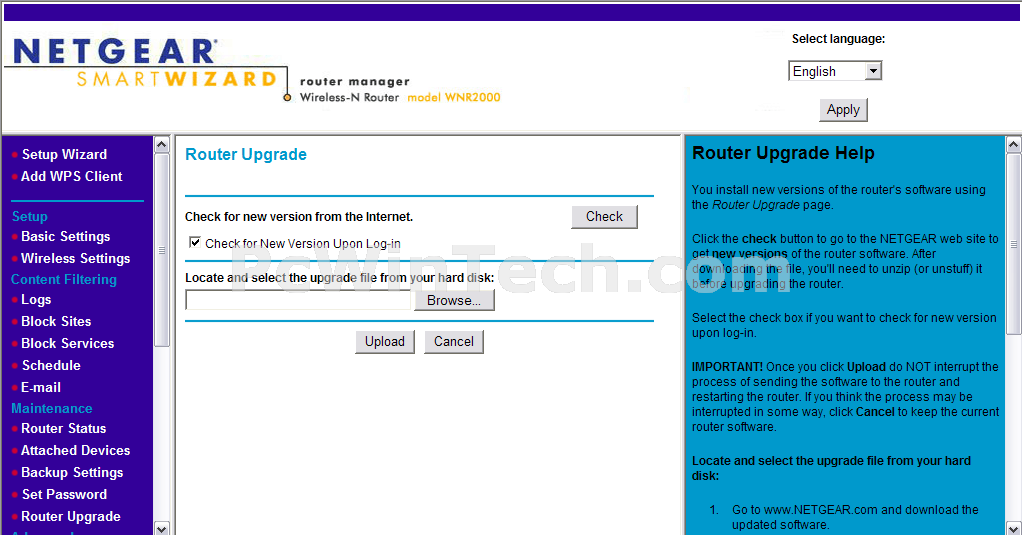Click the Upload button
Screen dimensions: 1022x535
pyautogui.click(x=385, y=342)
